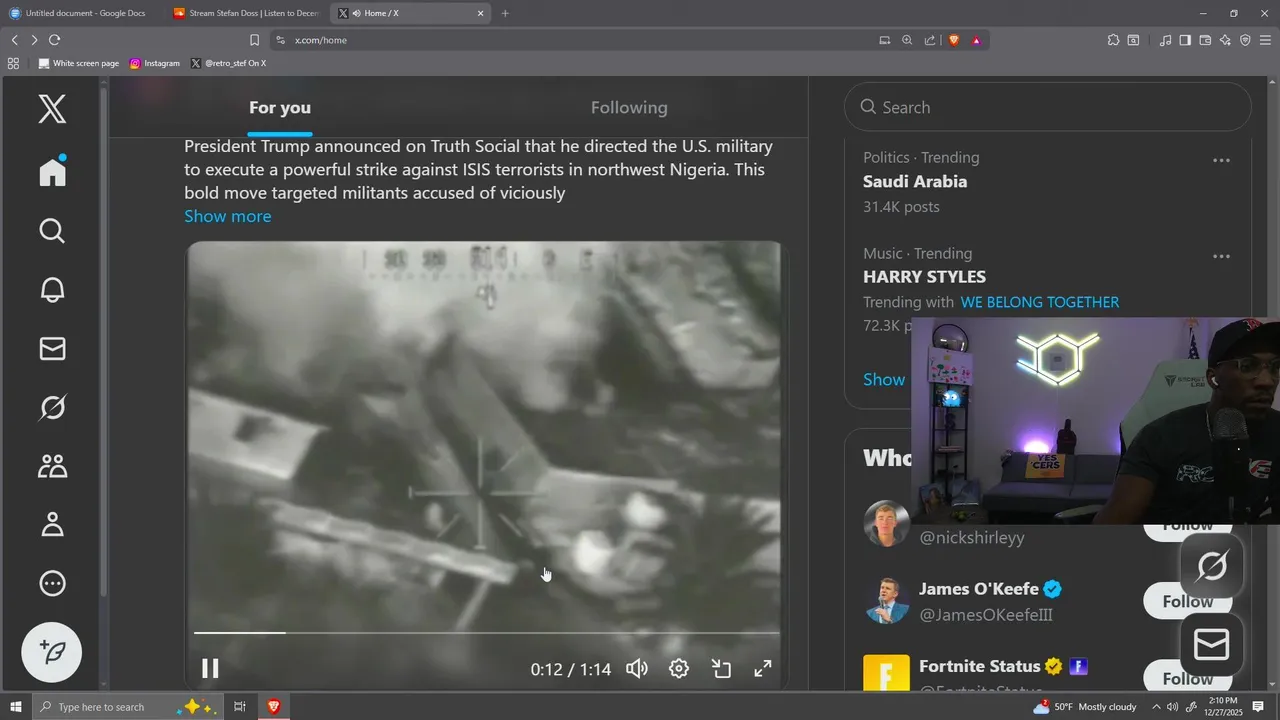The height and width of the screenshot is (720, 1280).
Task: Open Profile in sidebar
Action: tap(52, 524)
